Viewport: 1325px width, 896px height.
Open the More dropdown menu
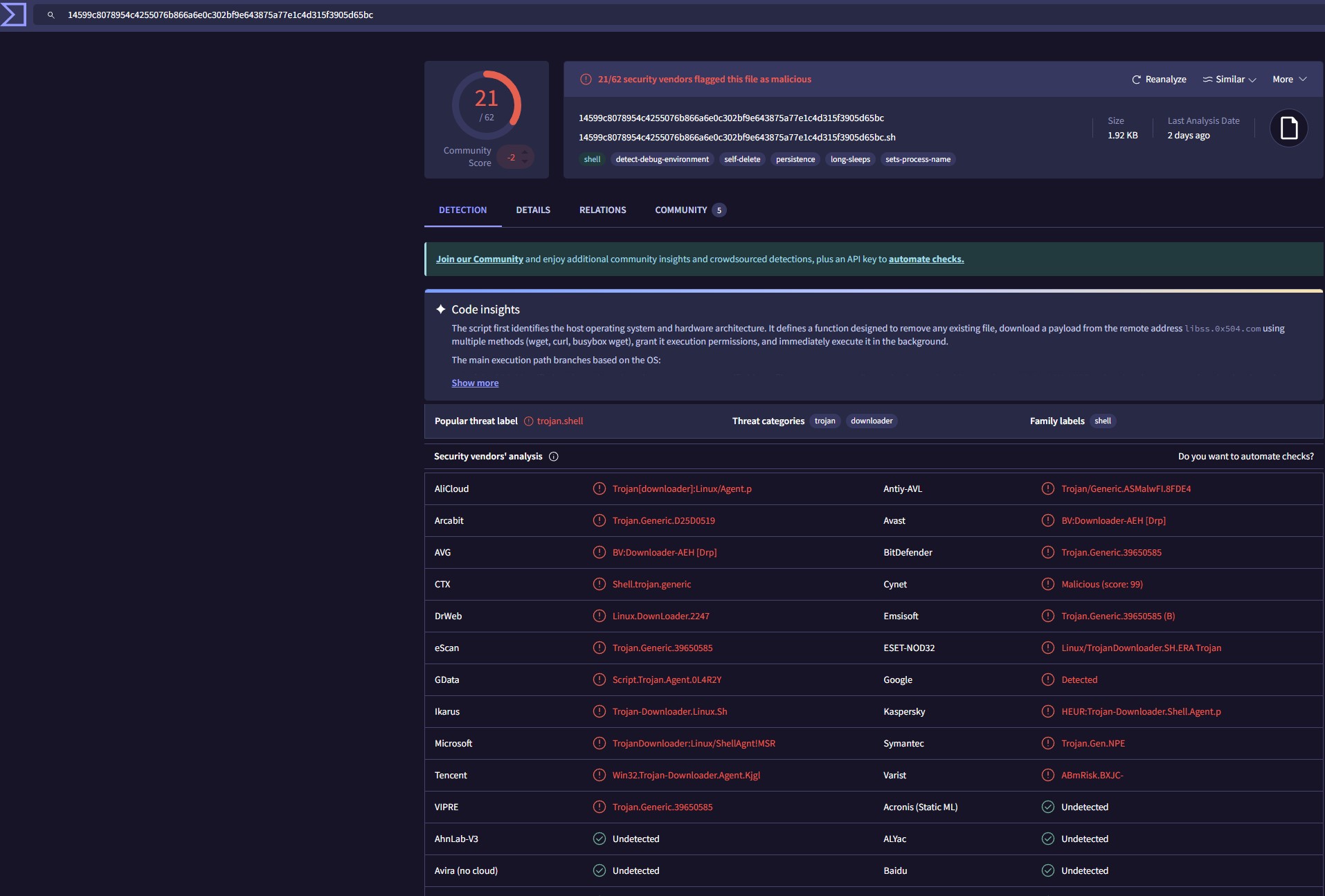tap(1289, 80)
